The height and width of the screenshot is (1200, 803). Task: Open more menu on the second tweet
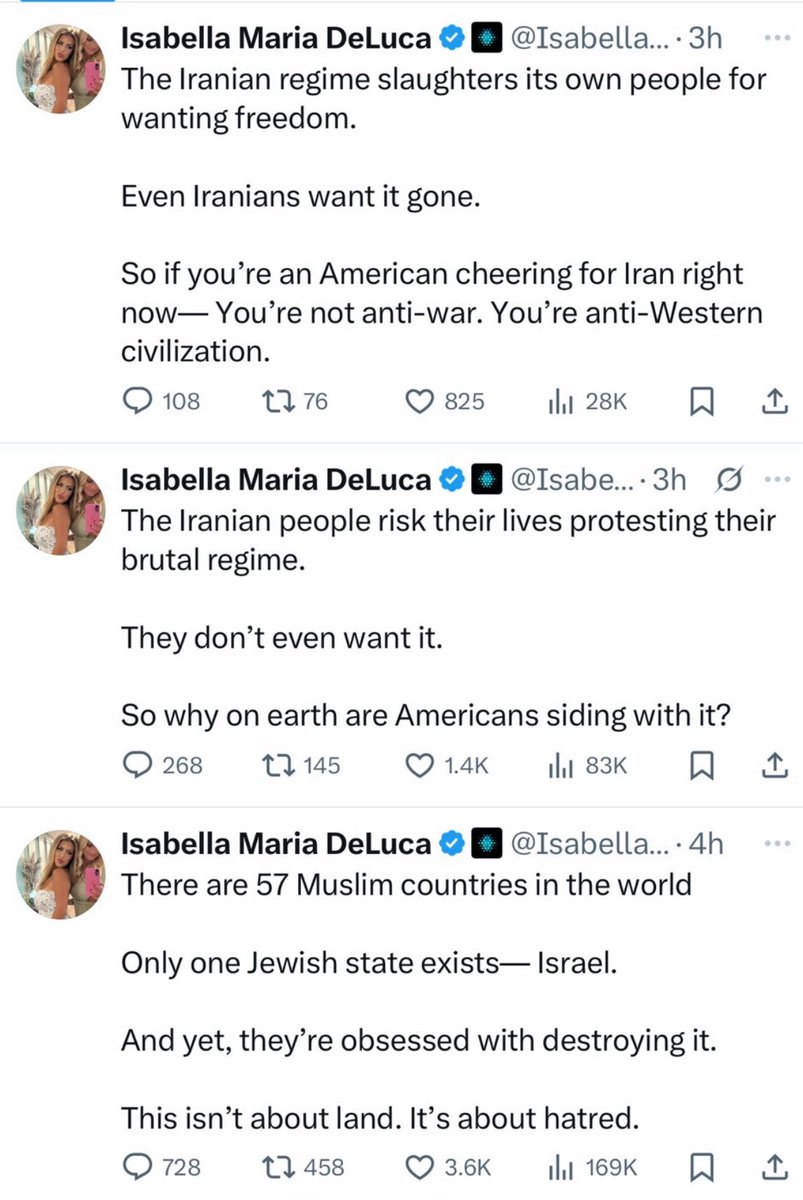[x=776, y=479]
